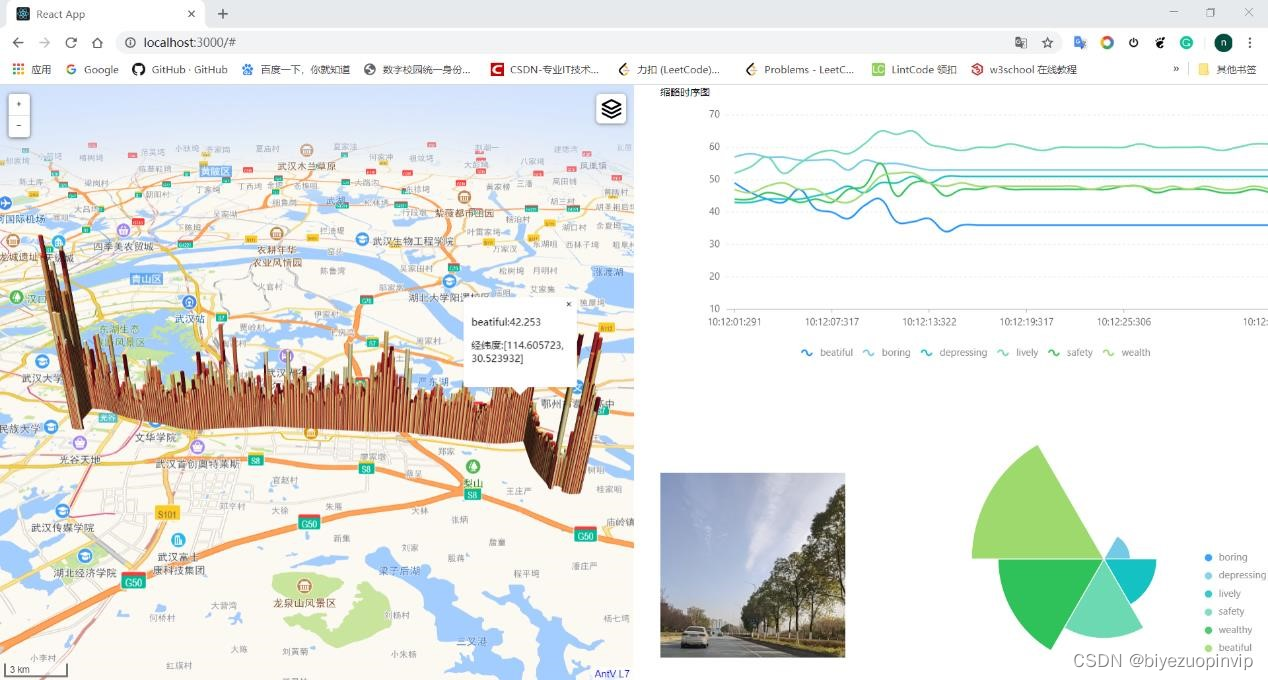This screenshot has height=680, width=1268.
Task: Zoom out the map with minus button
Action: click(19, 126)
